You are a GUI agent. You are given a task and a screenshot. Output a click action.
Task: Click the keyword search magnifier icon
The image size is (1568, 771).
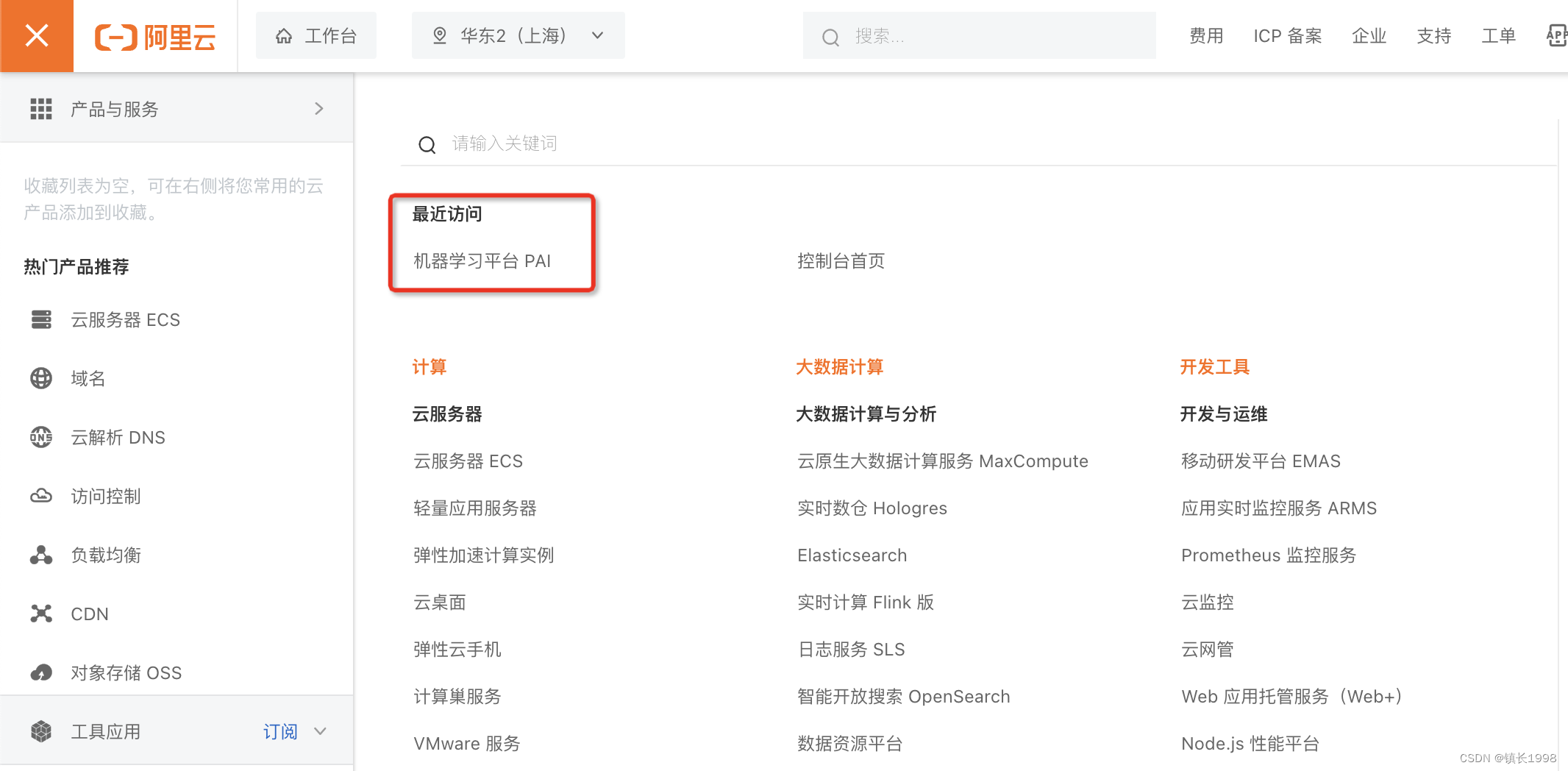pos(427,144)
